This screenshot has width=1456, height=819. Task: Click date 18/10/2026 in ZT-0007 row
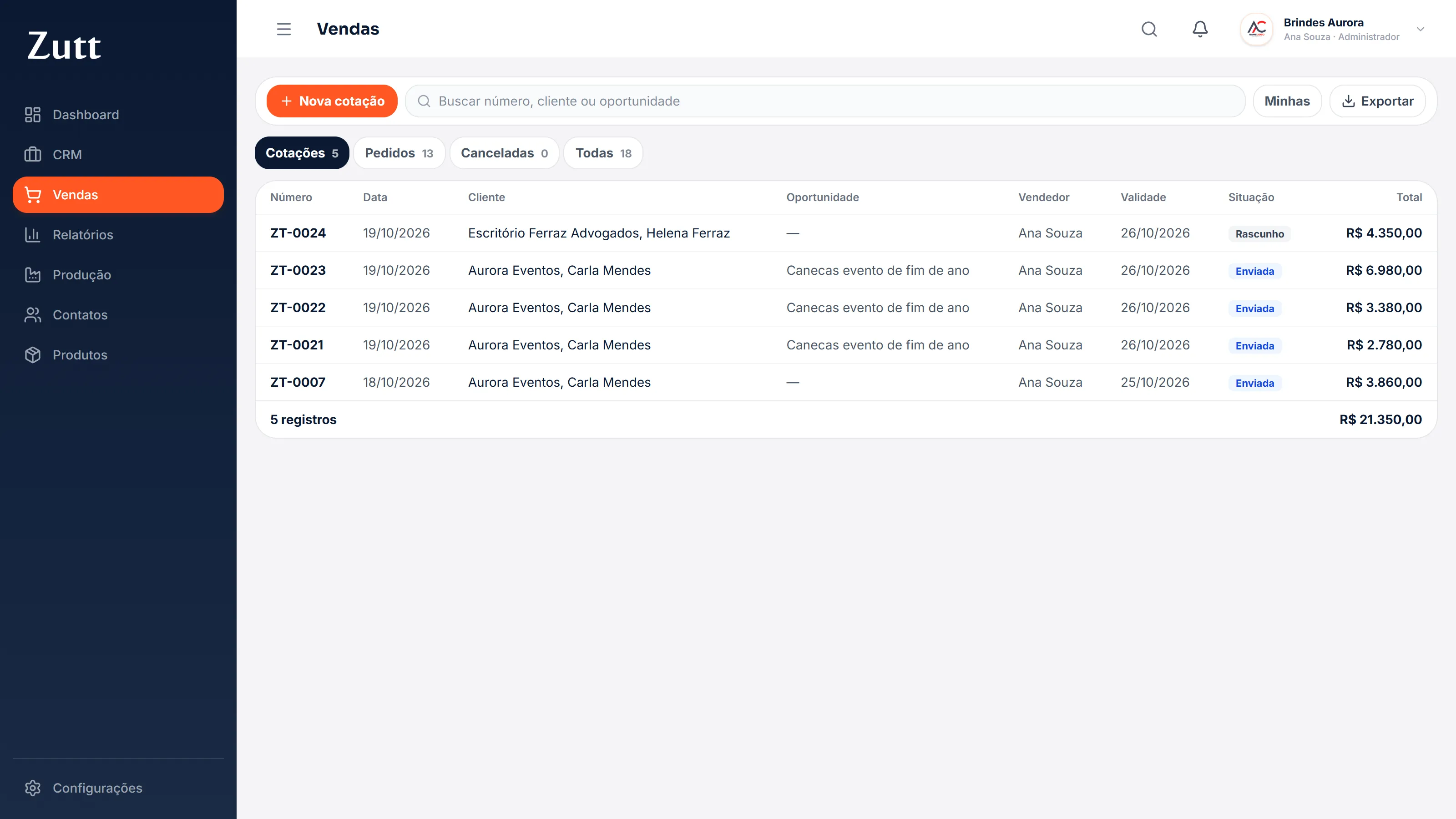396,382
